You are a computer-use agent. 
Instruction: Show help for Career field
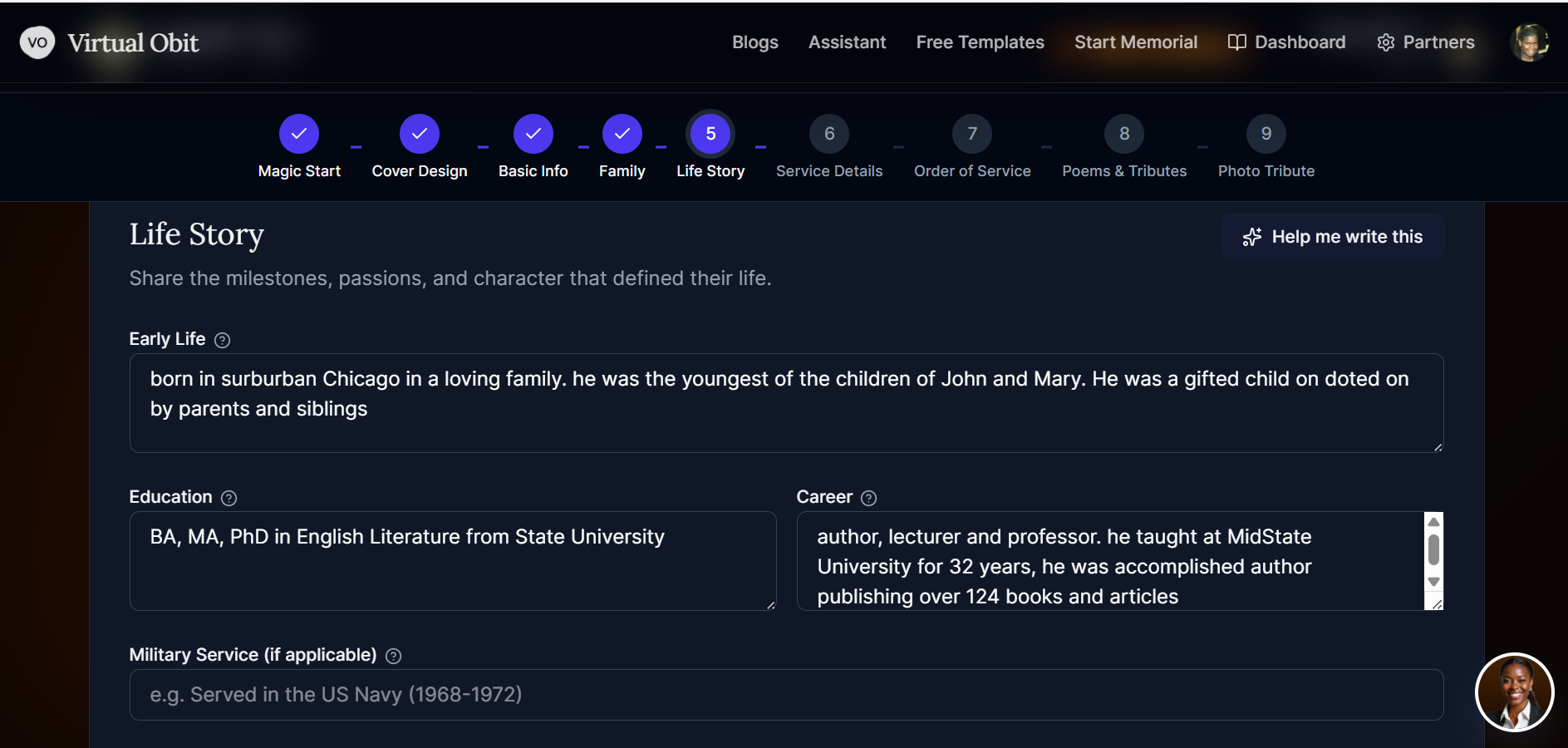pos(869,498)
